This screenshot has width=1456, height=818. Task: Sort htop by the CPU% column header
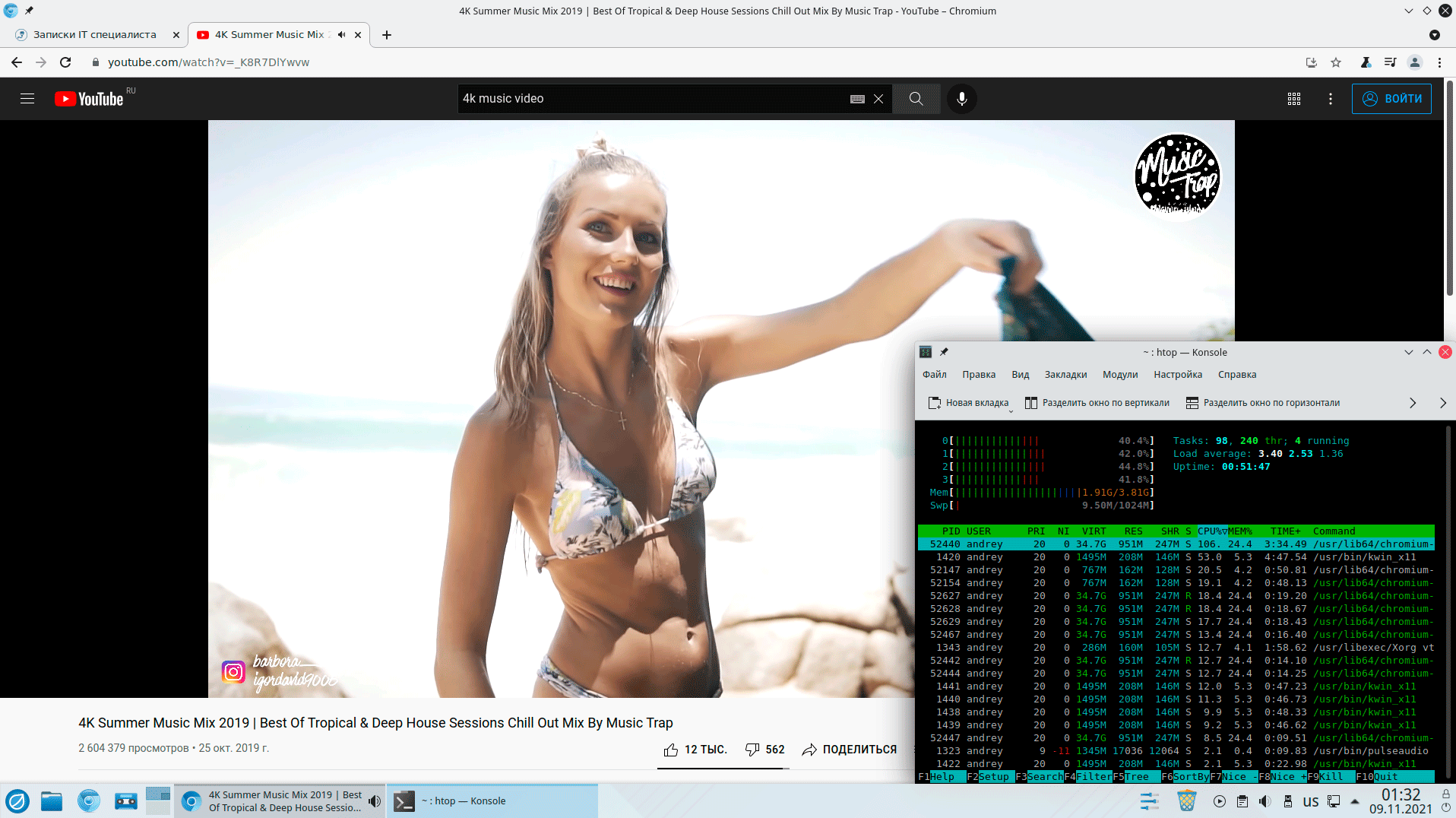pos(1211,531)
